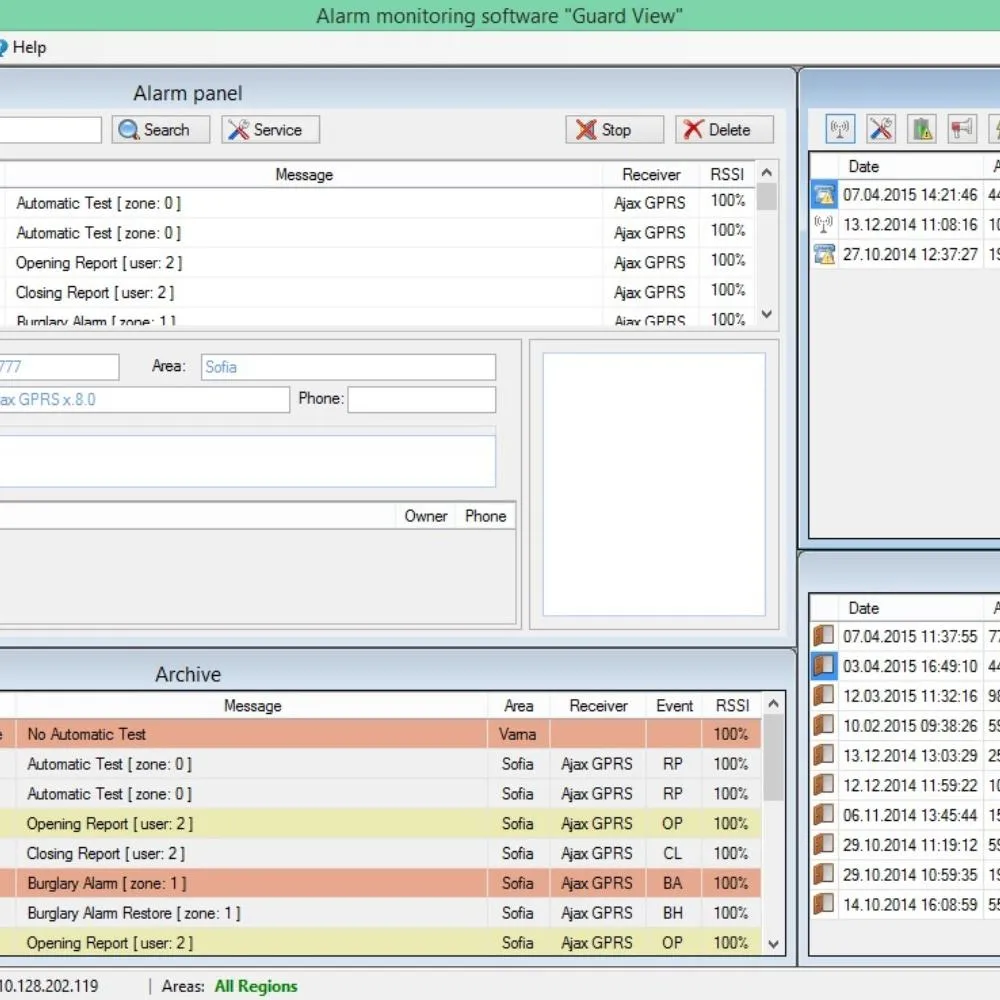
Task: Select Closing Report [user: 2] archive row
Action: pyautogui.click(x=381, y=853)
